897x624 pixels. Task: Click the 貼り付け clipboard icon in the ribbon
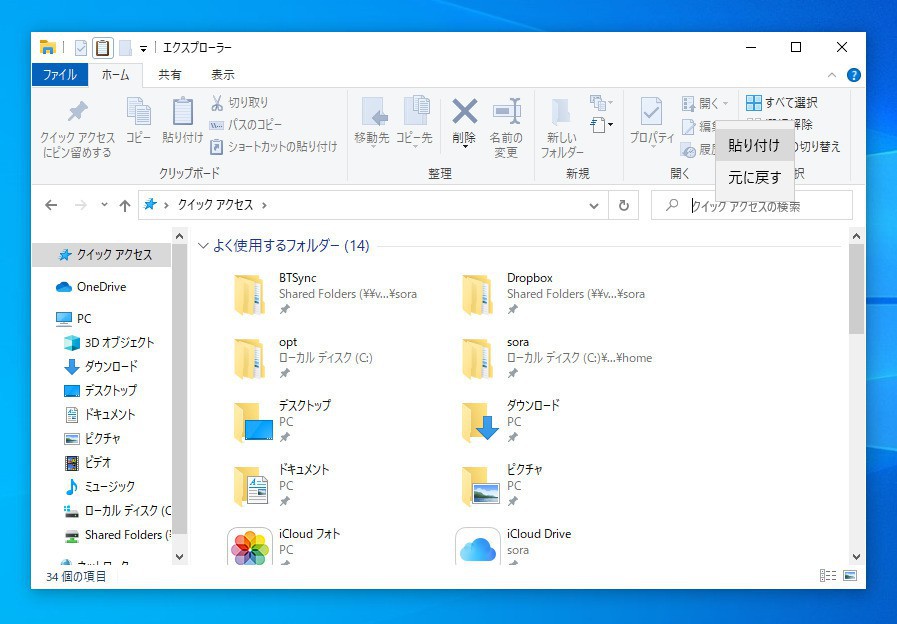click(x=182, y=112)
